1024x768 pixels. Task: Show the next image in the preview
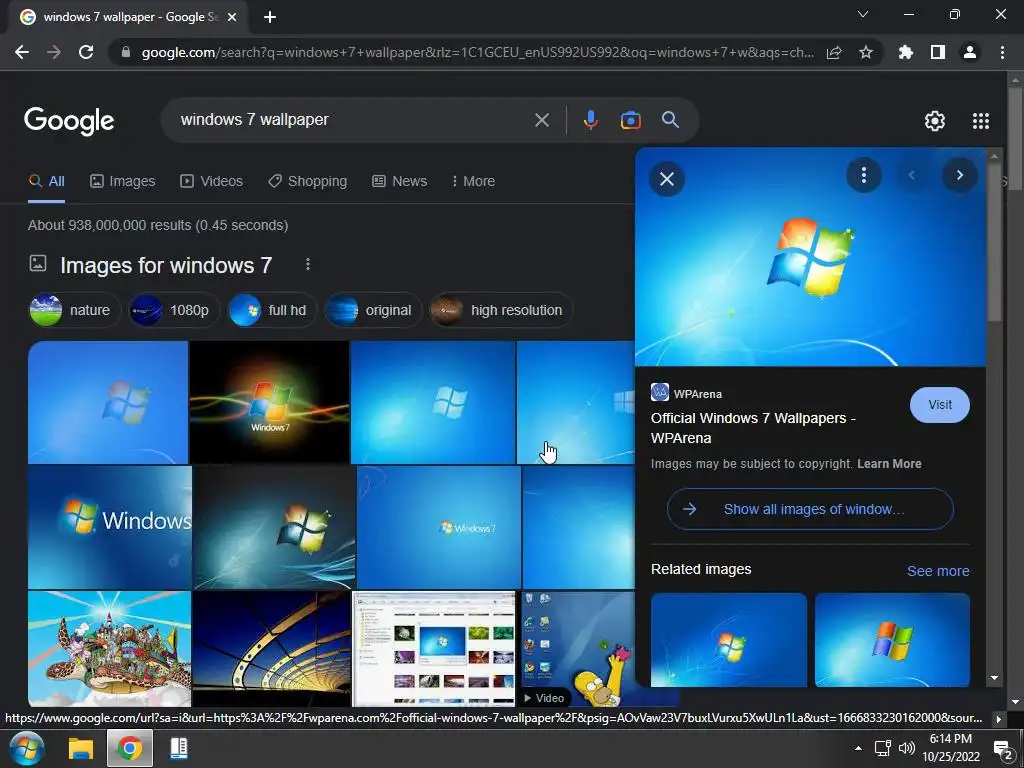[959, 175]
